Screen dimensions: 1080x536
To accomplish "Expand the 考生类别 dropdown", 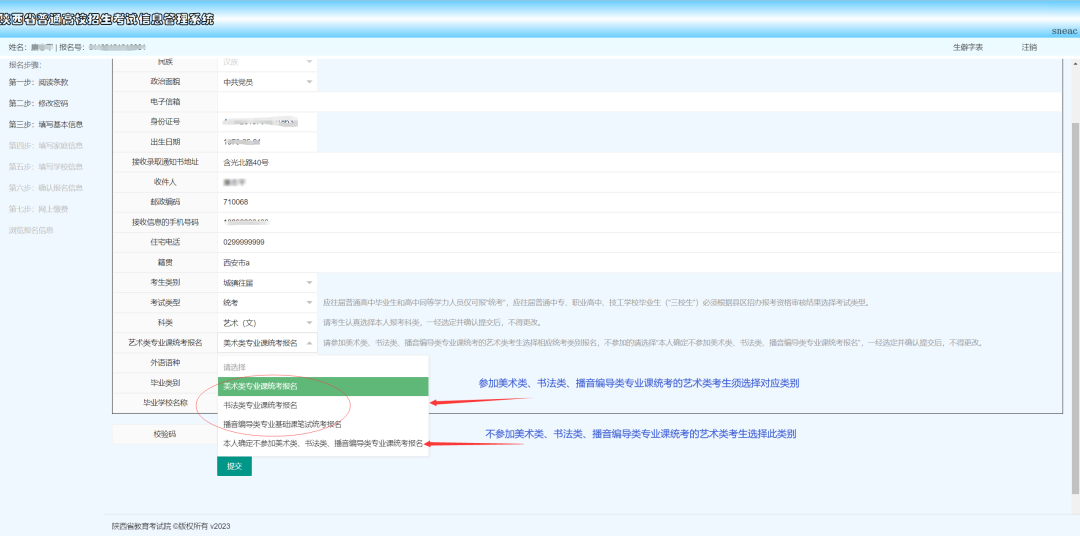I will tap(267, 283).
